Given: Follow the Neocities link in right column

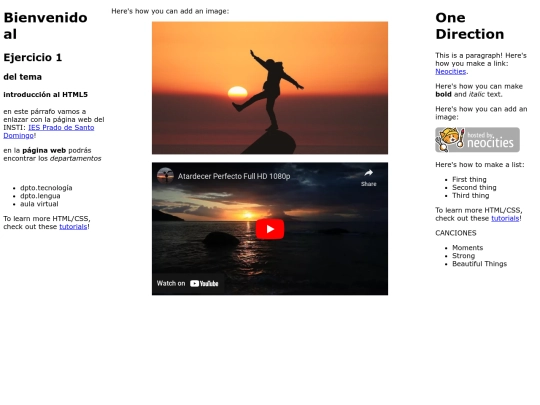Looking at the screenshot, I should tap(450, 71).
